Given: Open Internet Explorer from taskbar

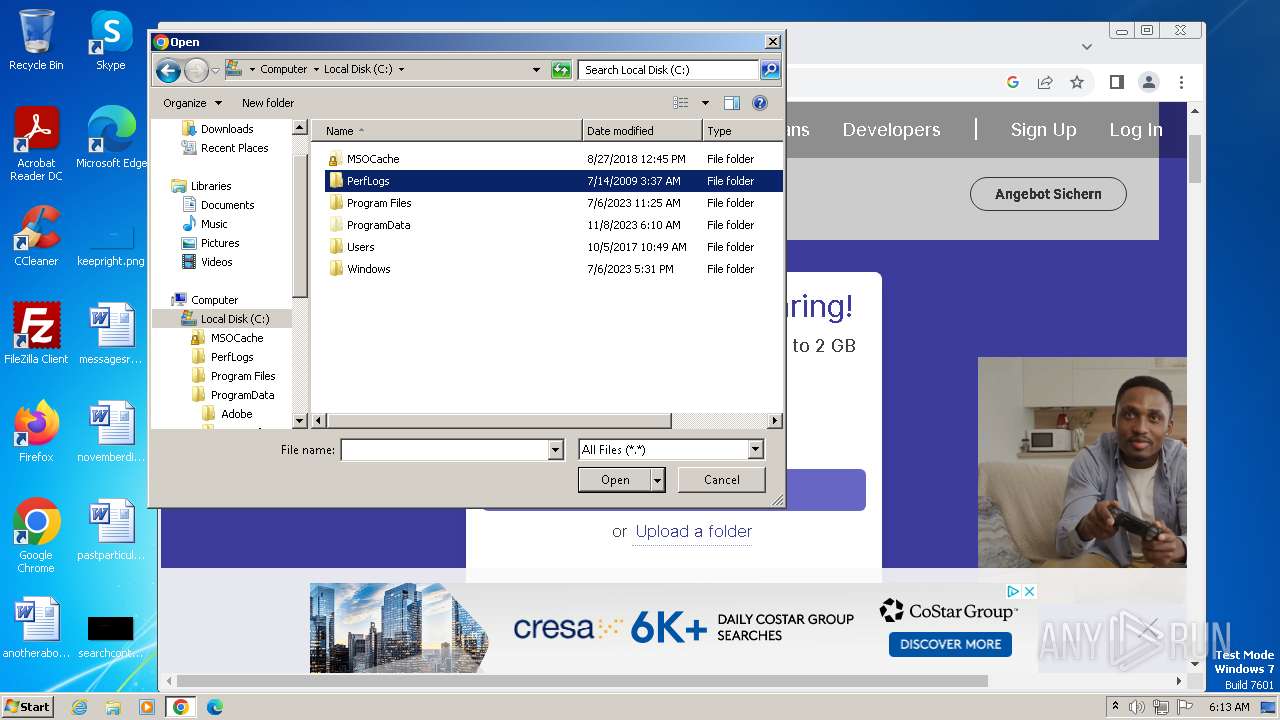Looking at the screenshot, I should click(80, 707).
